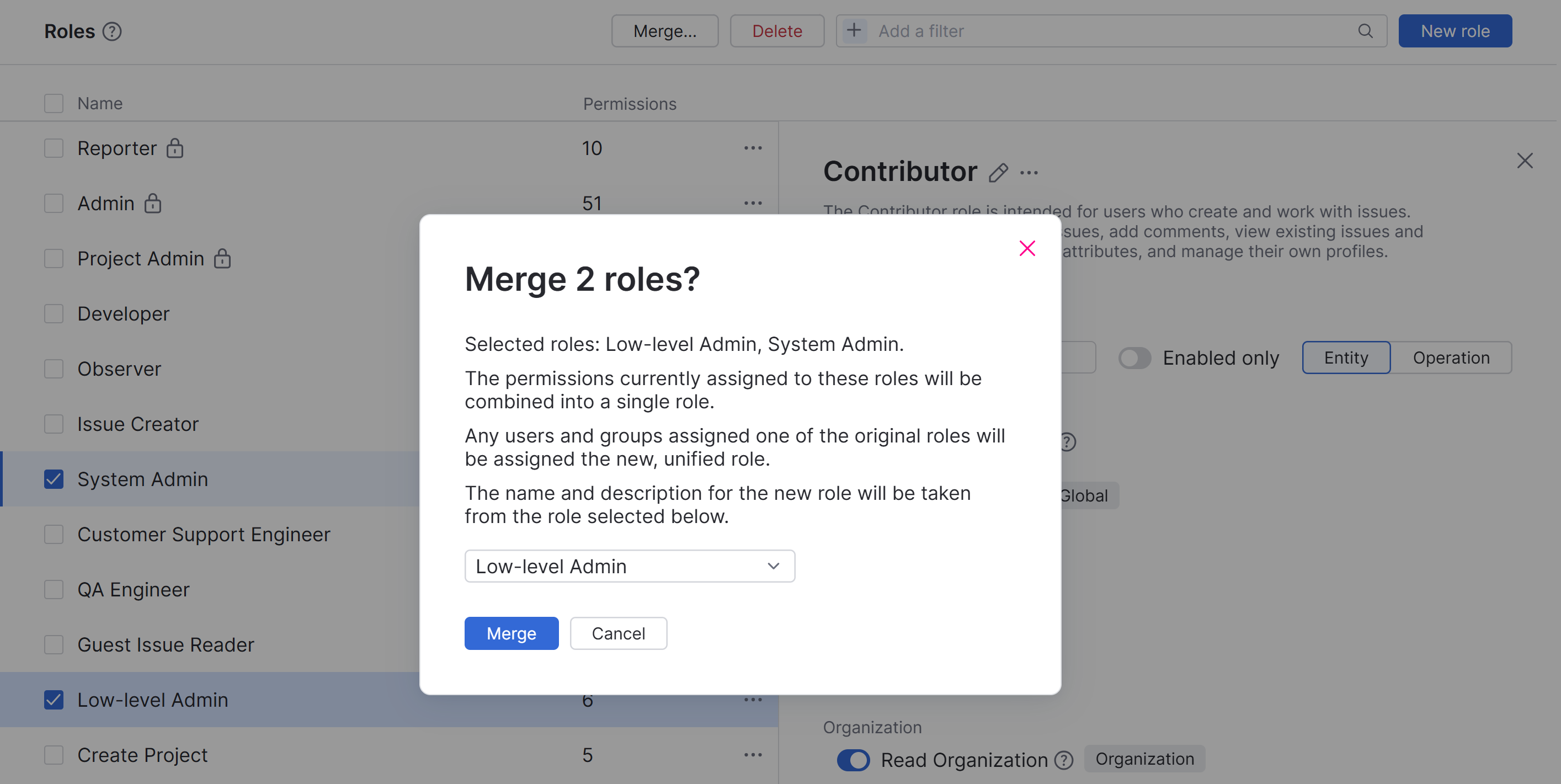Open the Create Project row options menu
This screenshot has width=1561, height=784.
point(753,755)
